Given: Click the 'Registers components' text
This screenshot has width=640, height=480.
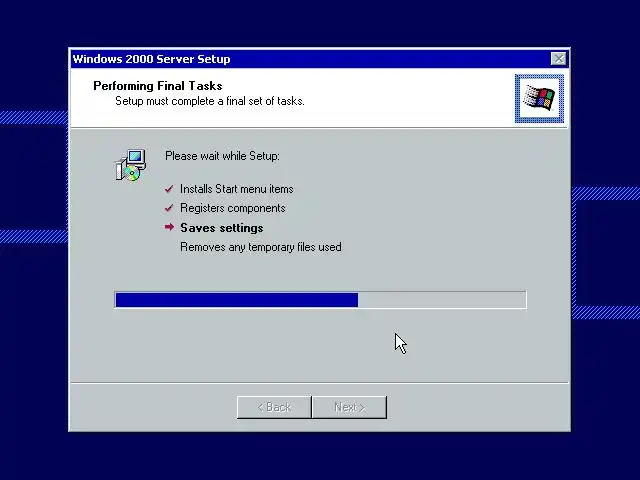Looking at the screenshot, I should (233, 208).
